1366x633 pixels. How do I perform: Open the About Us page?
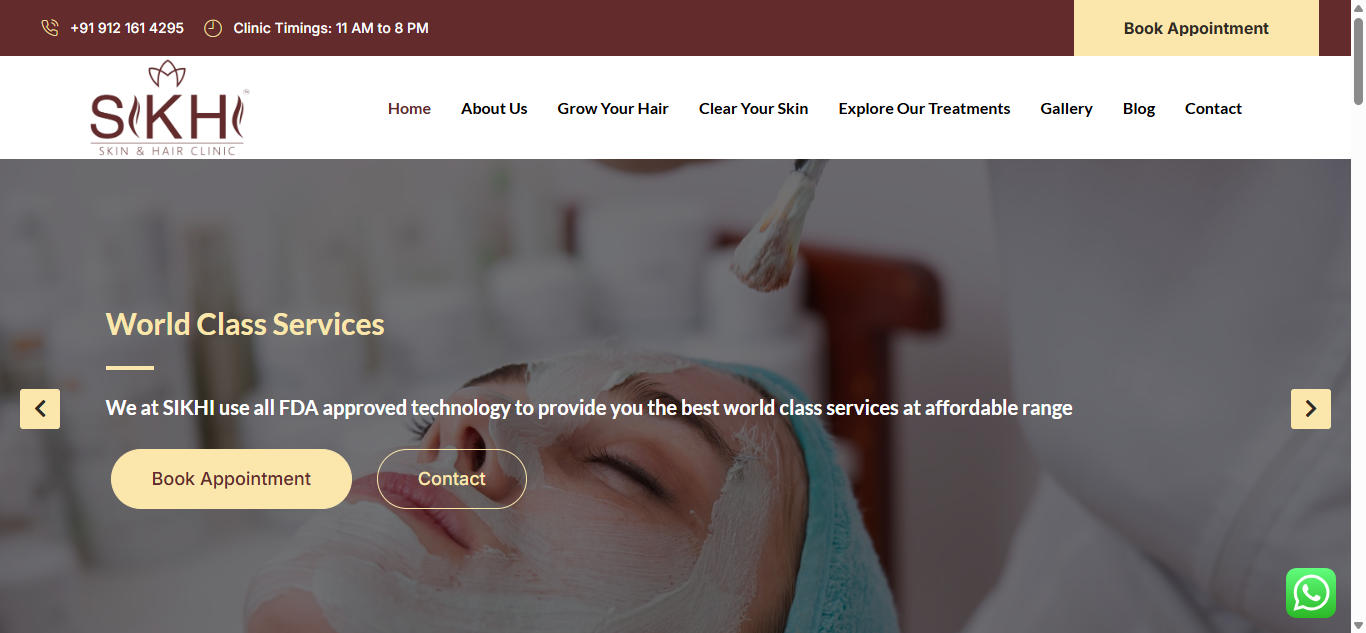coord(494,108)
